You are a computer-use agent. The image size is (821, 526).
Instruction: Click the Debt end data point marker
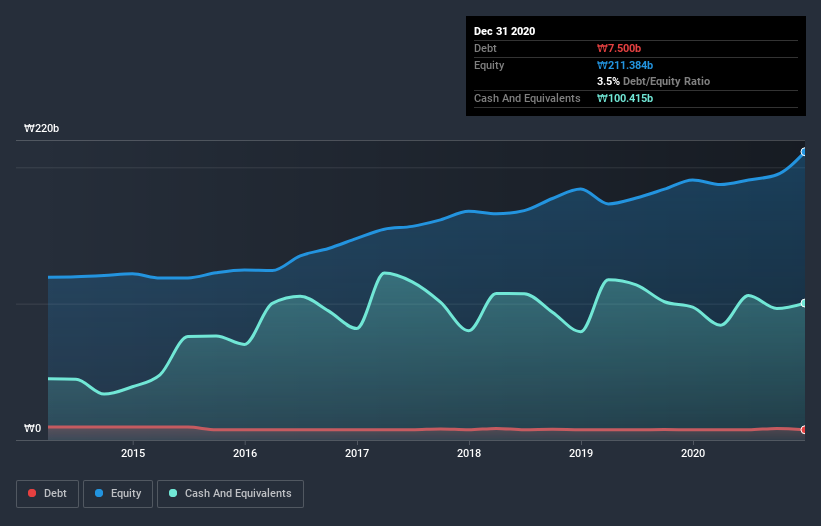pos(804,430)
